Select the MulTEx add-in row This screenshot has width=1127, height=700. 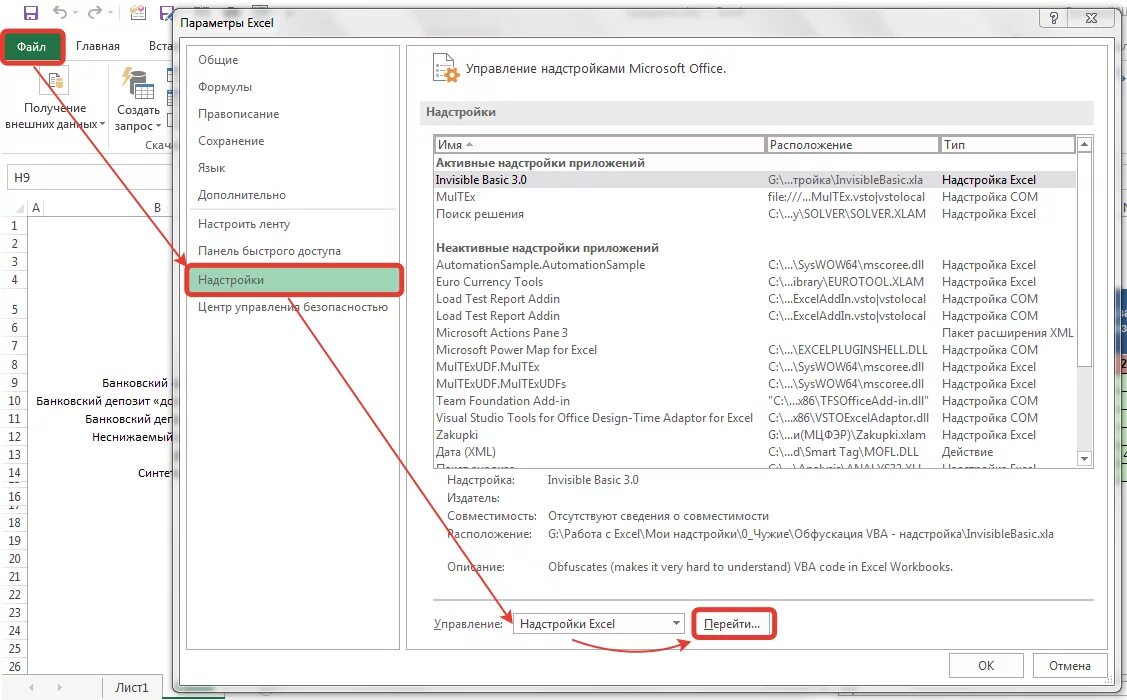pos(755,197)
